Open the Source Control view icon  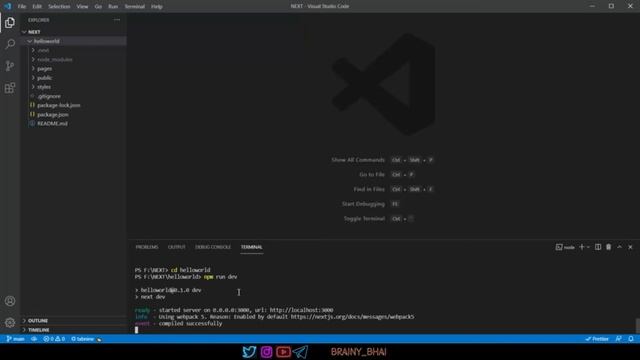coord(10,66)
